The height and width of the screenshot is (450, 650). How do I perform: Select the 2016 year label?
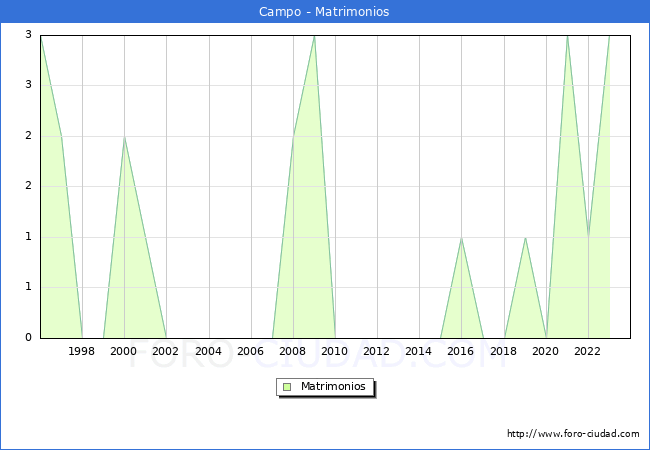click(x=461, y=351)
